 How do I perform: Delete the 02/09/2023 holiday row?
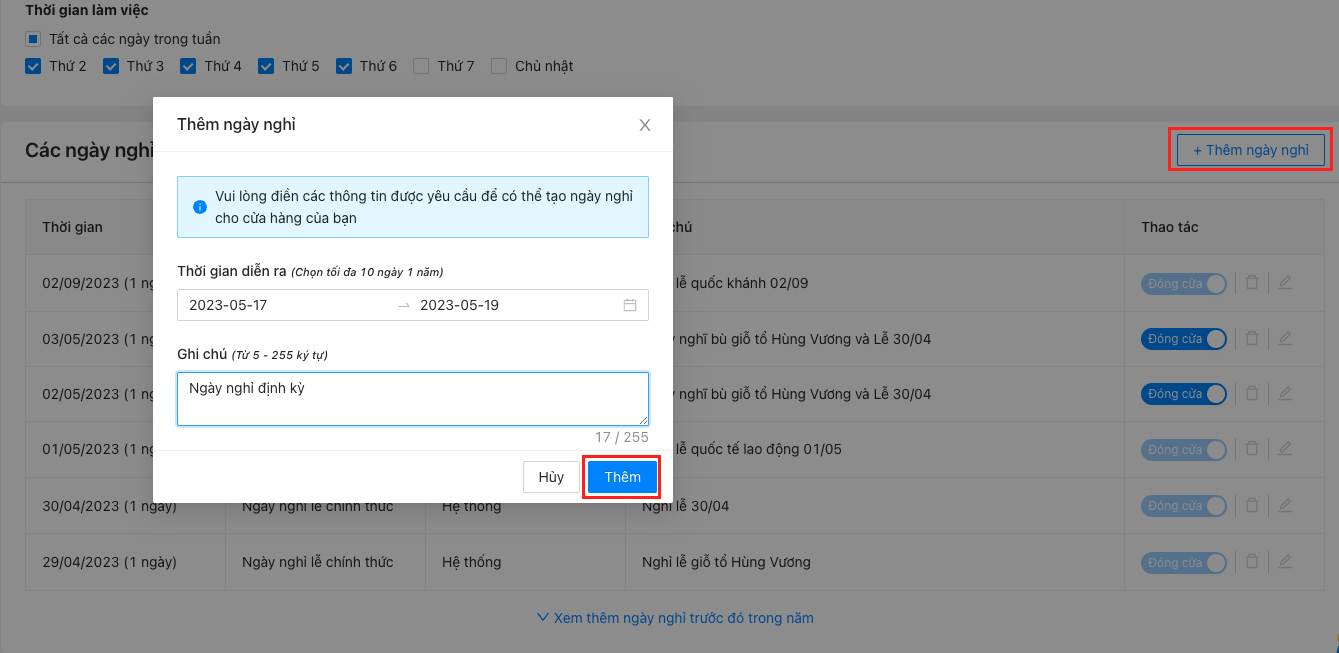pyautogui.click(x=1252, y=283)
